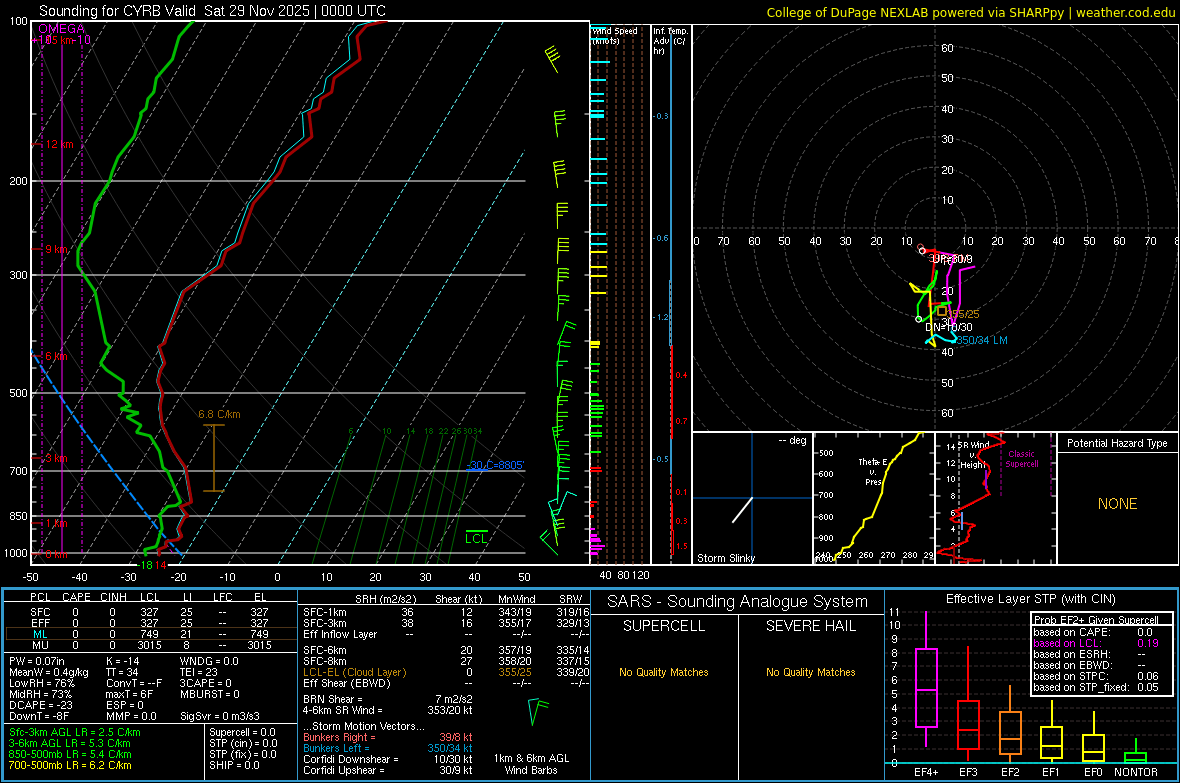Click the 'Effective Layer STP (with CIN)' title

1030,599
